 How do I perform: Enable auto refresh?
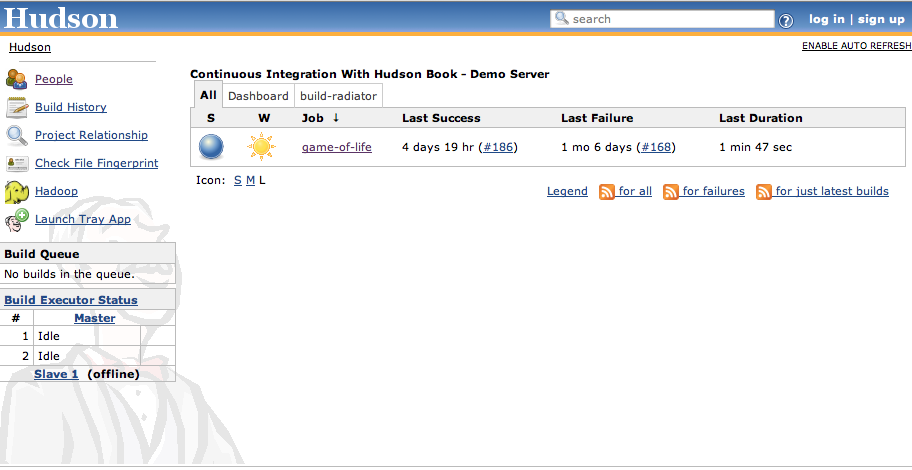[x=857, y=46]
